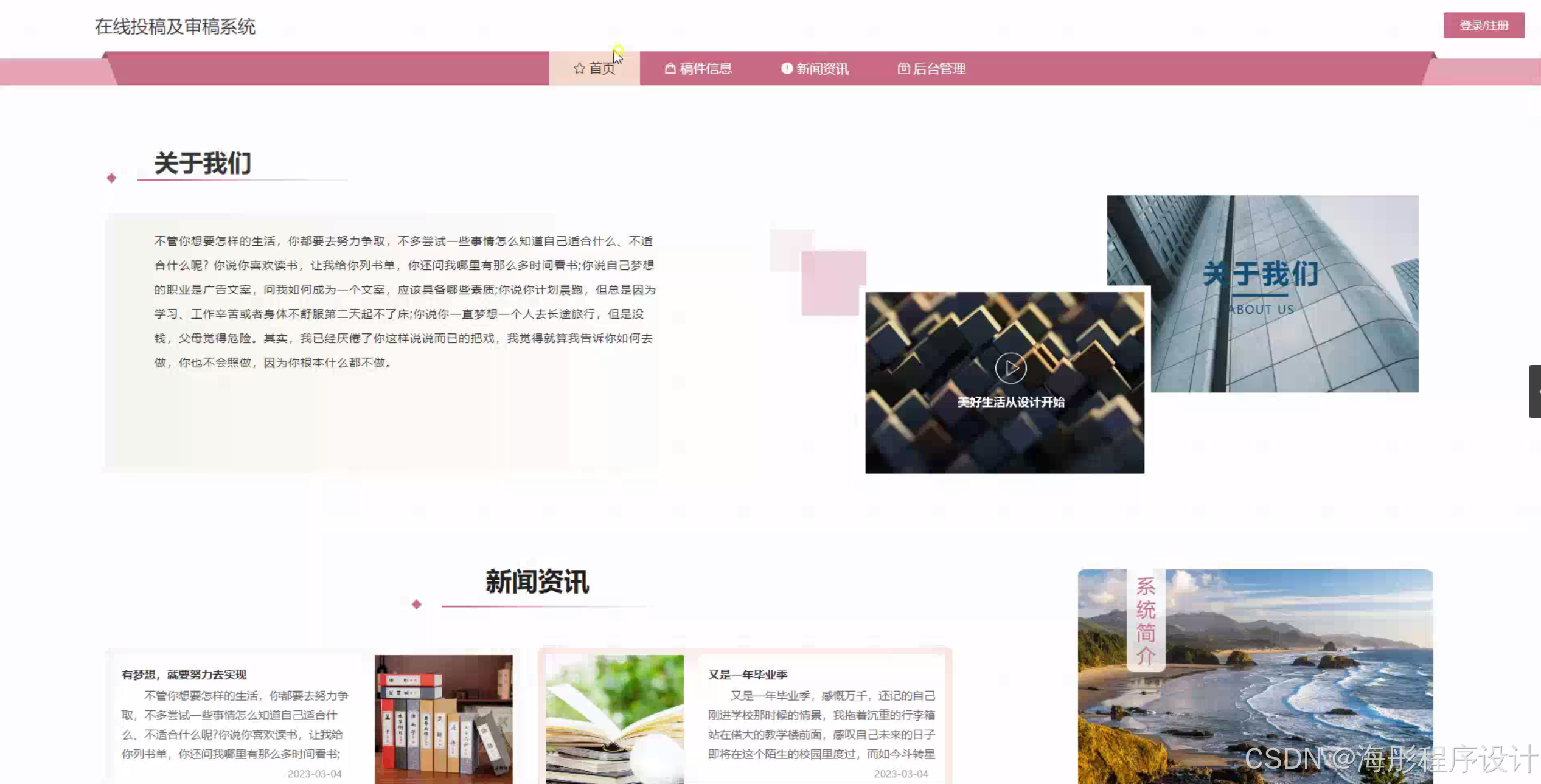The height and width of the screenshot is (784, 1541).
Task: Click the icon beside 后台管理
Action: (903, 69)
